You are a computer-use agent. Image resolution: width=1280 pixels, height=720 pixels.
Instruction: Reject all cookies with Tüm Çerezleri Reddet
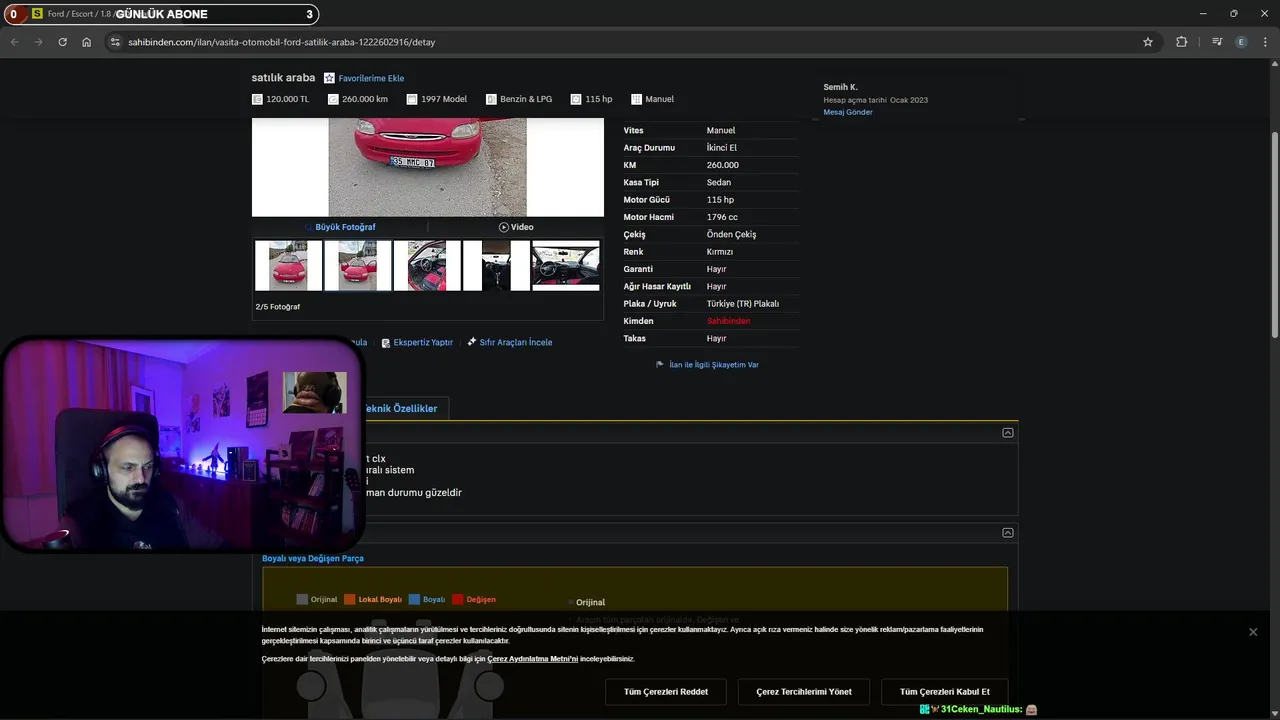(x=666, y=692)
